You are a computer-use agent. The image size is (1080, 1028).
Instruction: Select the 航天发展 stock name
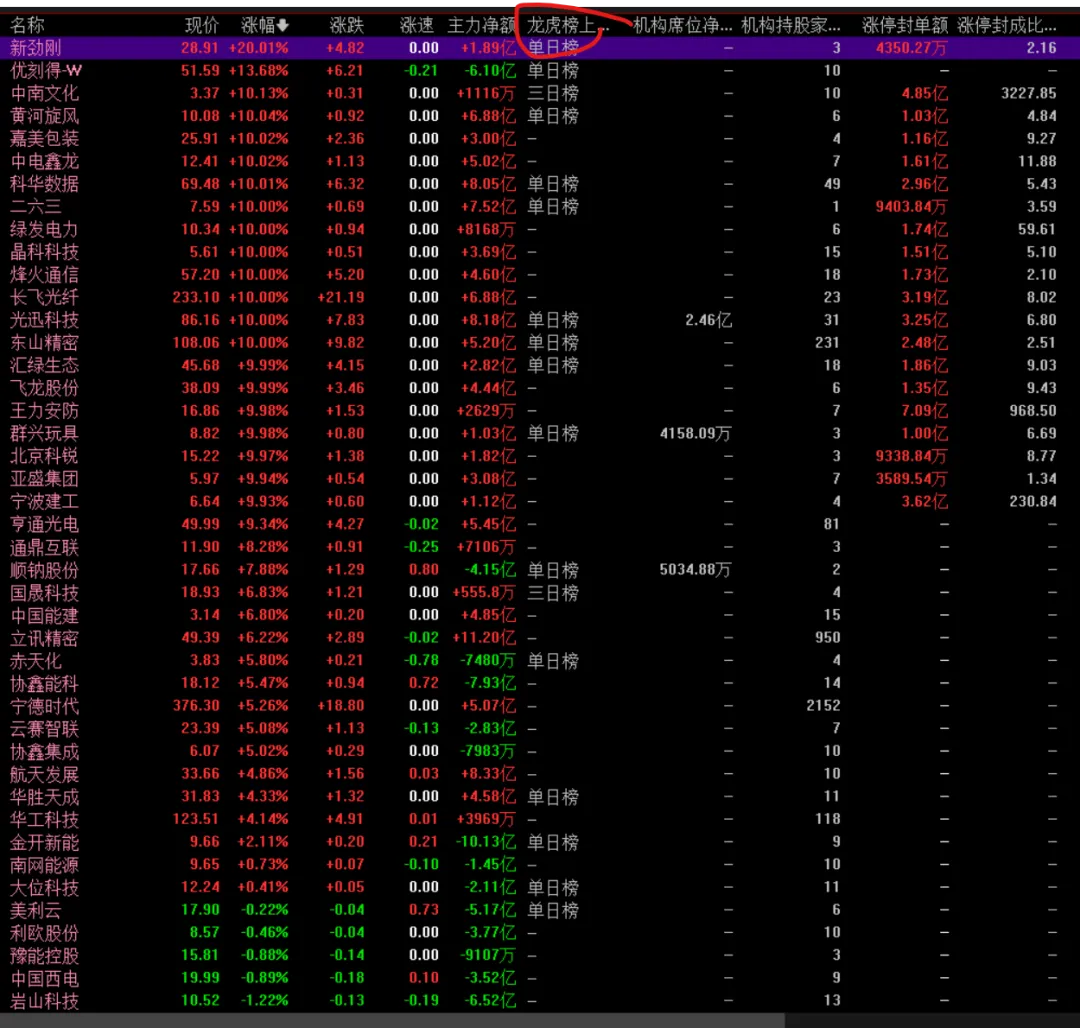[x=45, y=774]
